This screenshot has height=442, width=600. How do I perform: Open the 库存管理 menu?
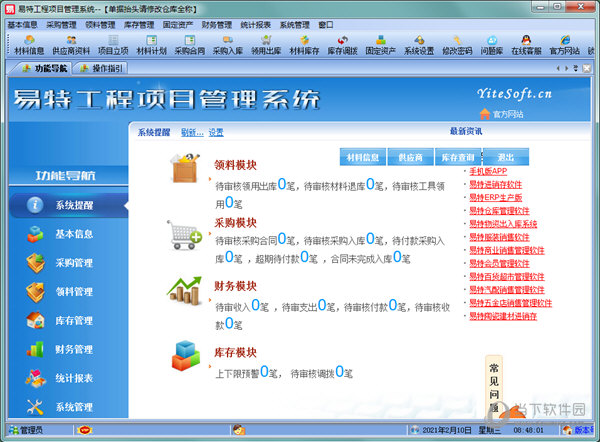click(x=139, y=25)
